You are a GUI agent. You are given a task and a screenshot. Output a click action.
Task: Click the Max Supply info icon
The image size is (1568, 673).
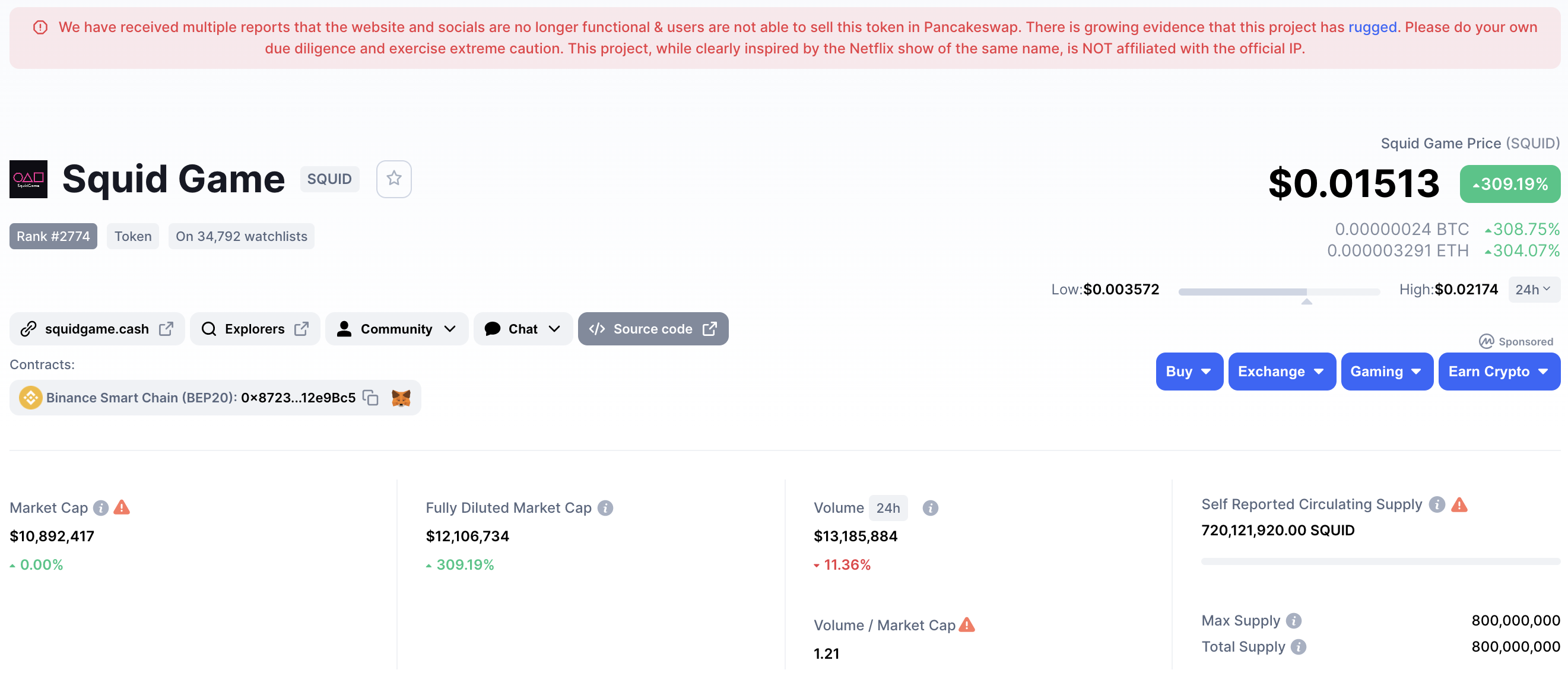click(x=1293, y=621)
